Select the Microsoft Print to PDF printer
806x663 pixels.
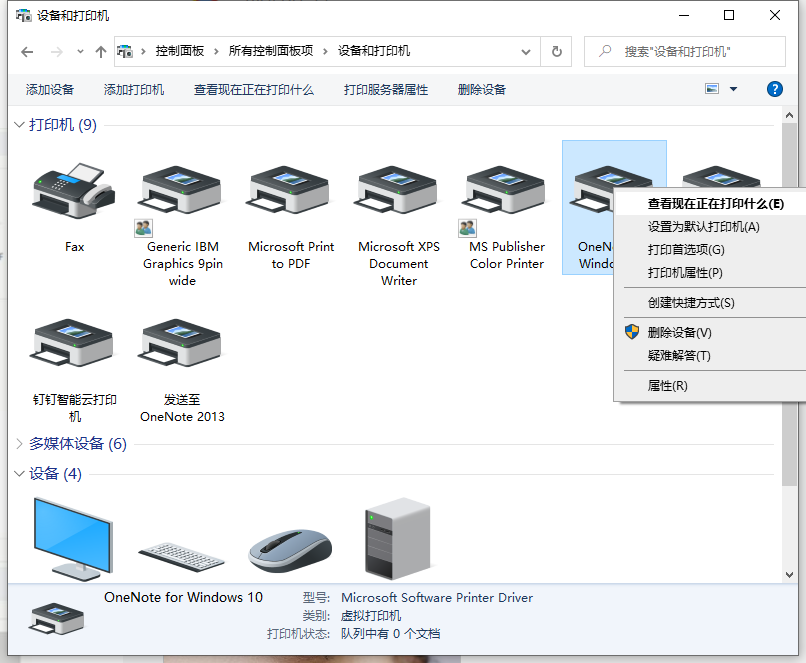pos(290,190)
